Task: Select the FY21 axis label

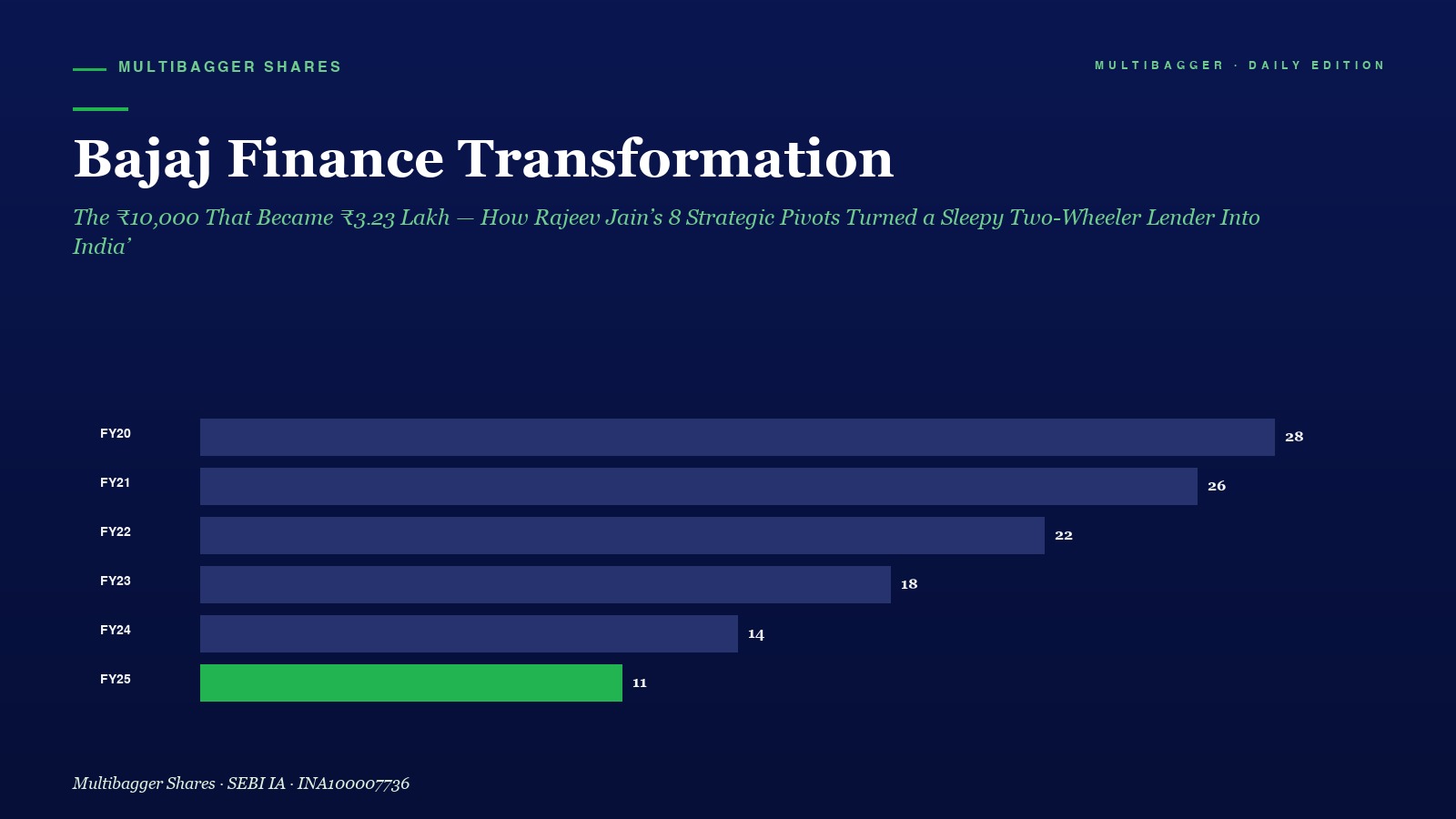Action: (x=116, y=482)
